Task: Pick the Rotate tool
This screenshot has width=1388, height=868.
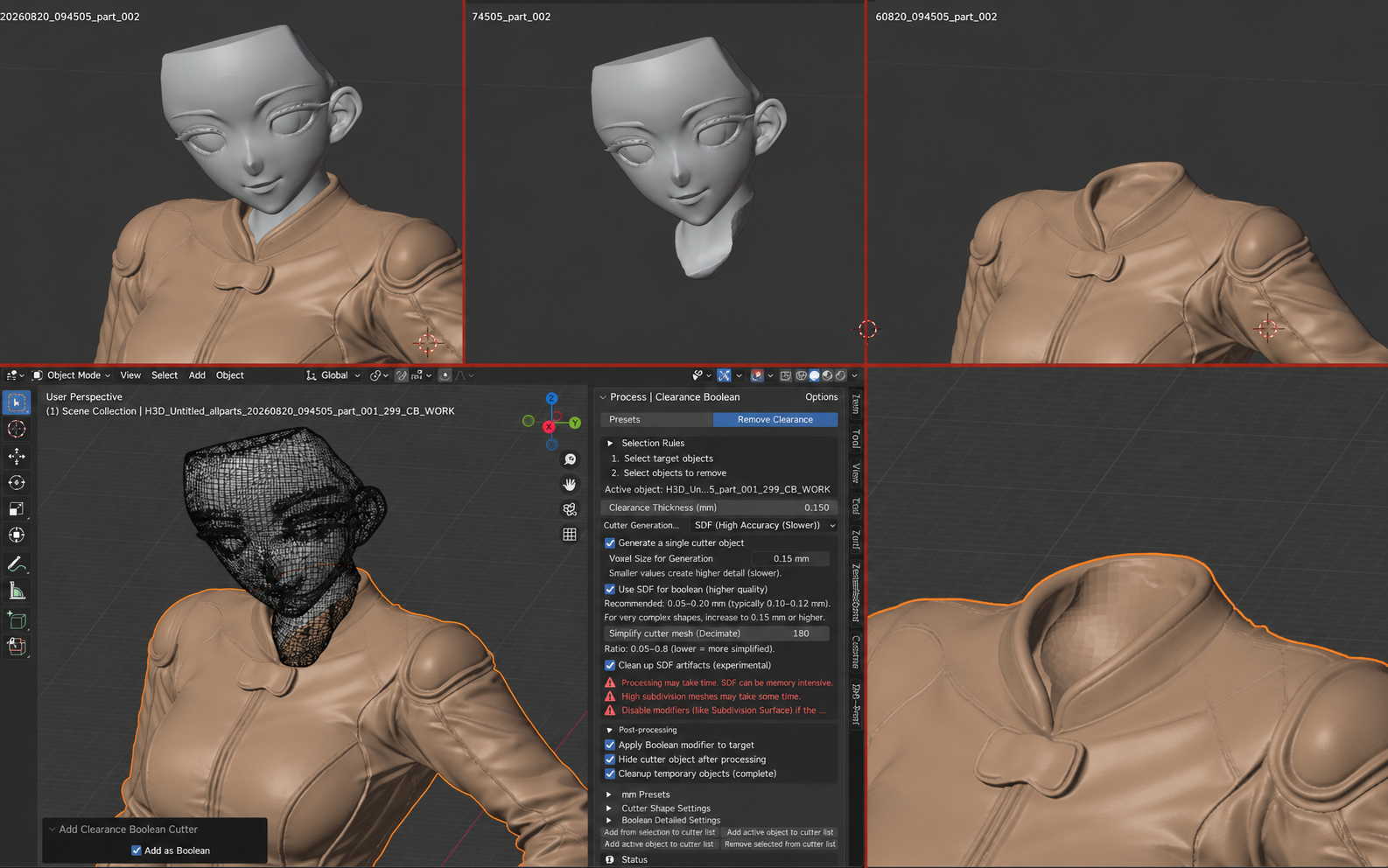Action: pyautogui.click(x=17, y=482)
